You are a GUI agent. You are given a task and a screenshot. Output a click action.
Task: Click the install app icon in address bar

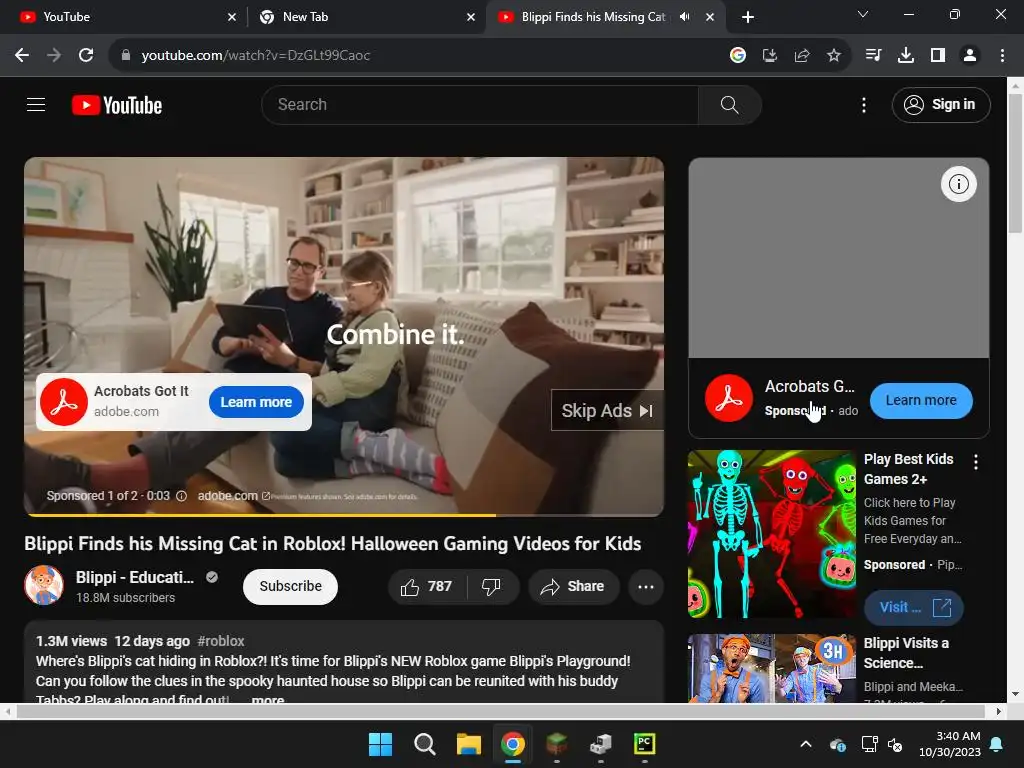click(x=770, y=56)
